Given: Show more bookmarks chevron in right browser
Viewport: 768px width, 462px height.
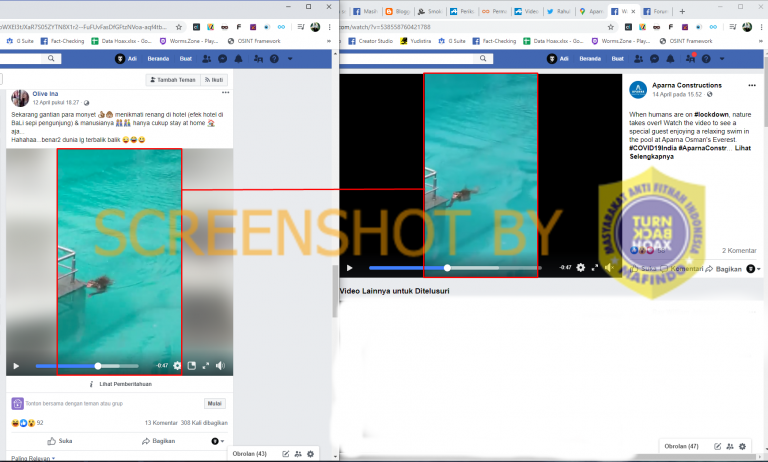Looking at the screenshot, I should click(x=761, y=41).
